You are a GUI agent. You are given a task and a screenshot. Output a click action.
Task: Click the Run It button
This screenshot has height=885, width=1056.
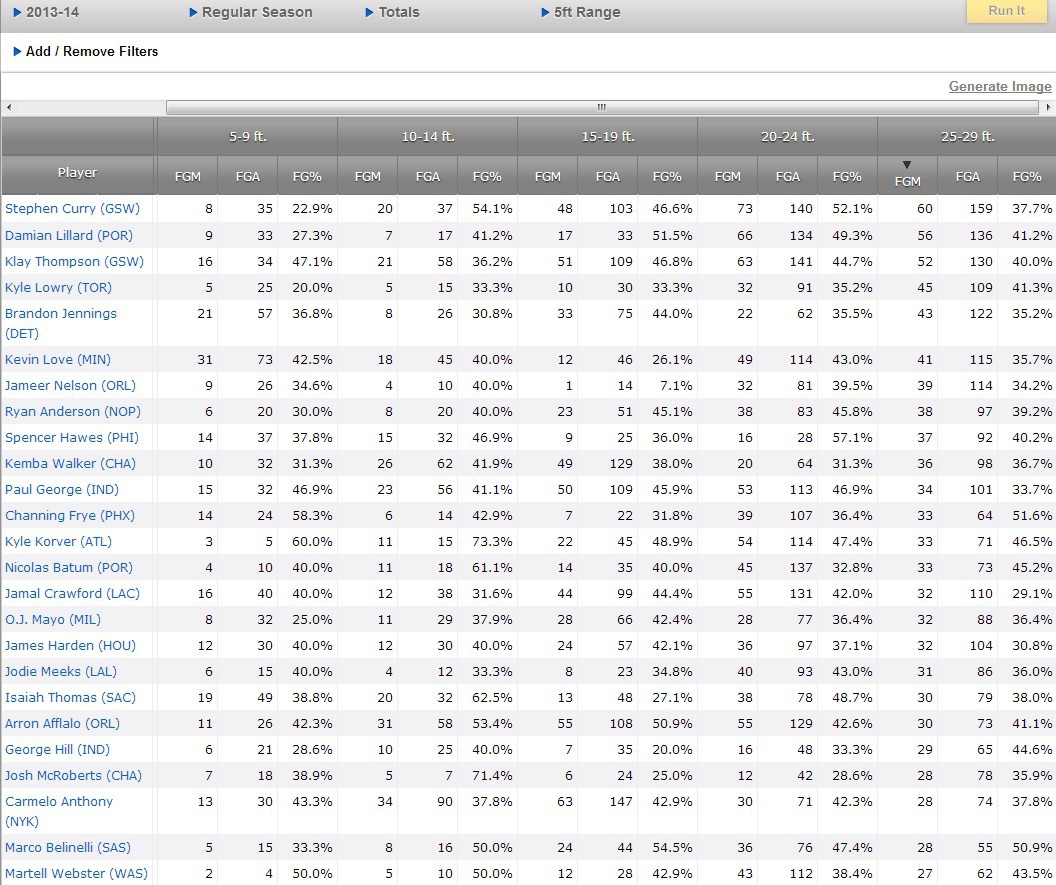[x=1007, y=11]
